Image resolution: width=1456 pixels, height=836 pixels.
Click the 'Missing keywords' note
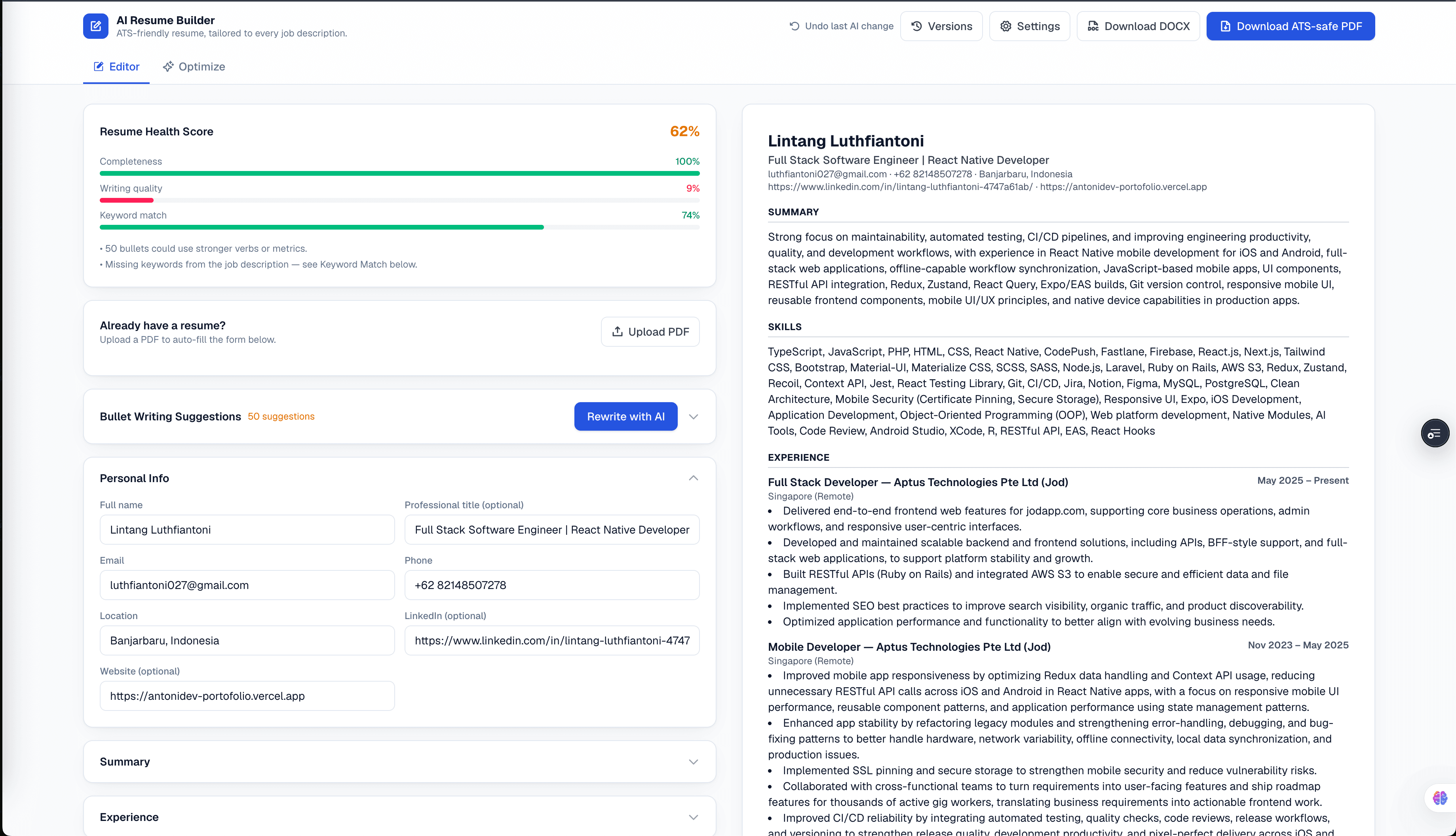259,264
